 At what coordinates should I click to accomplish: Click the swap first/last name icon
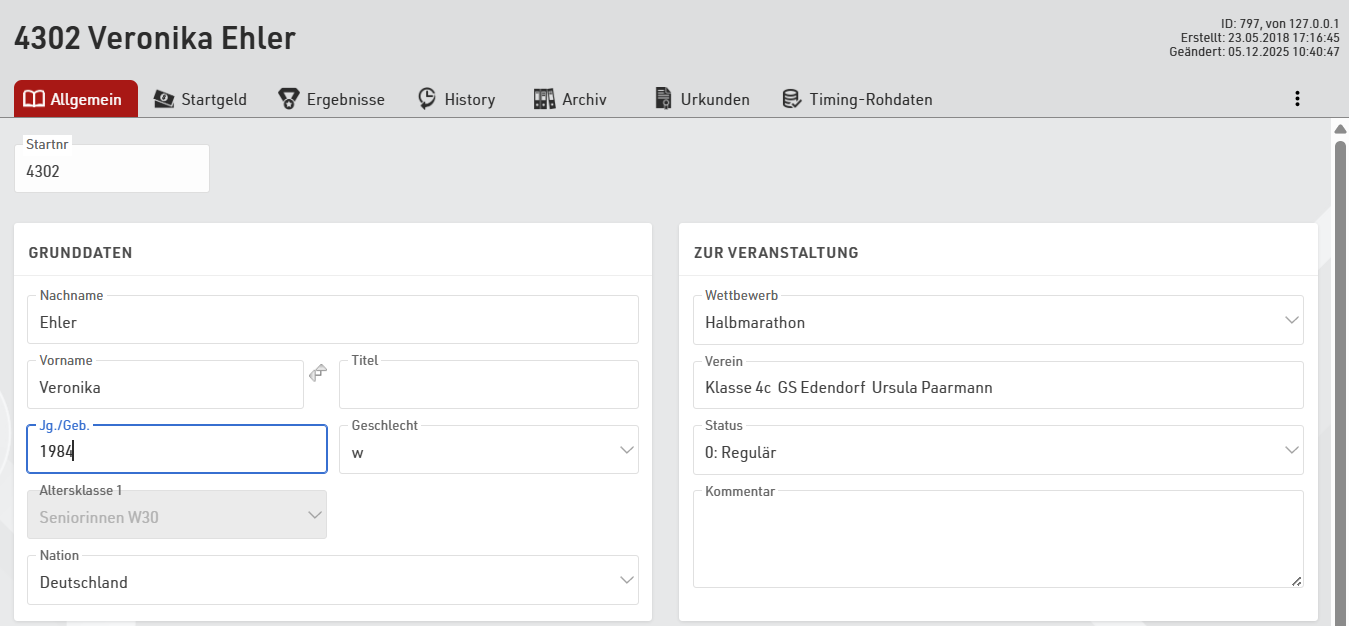[318, 373]
